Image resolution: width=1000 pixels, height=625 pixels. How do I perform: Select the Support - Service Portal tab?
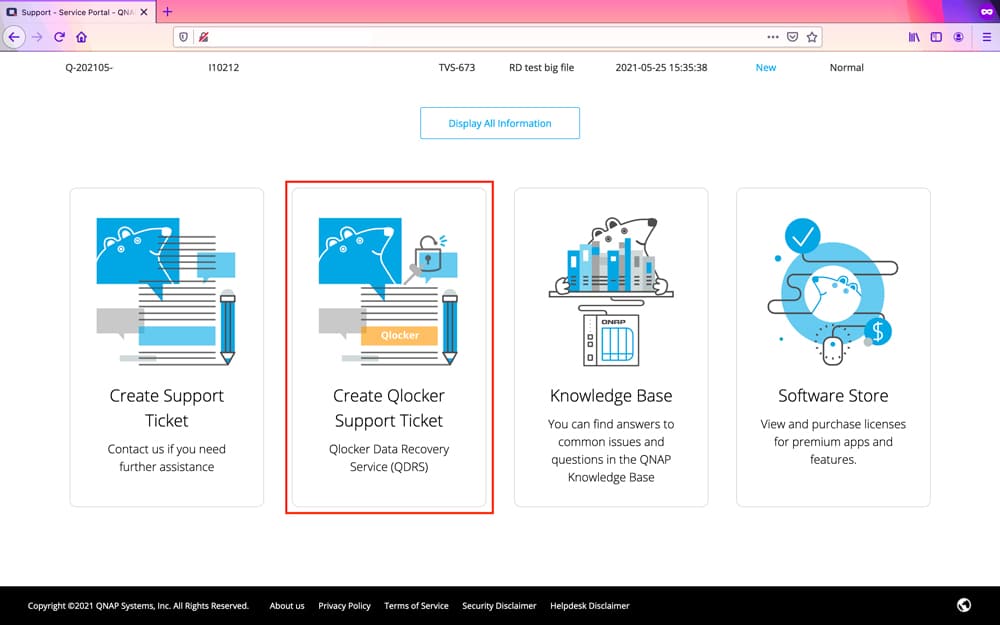[78, 11]
